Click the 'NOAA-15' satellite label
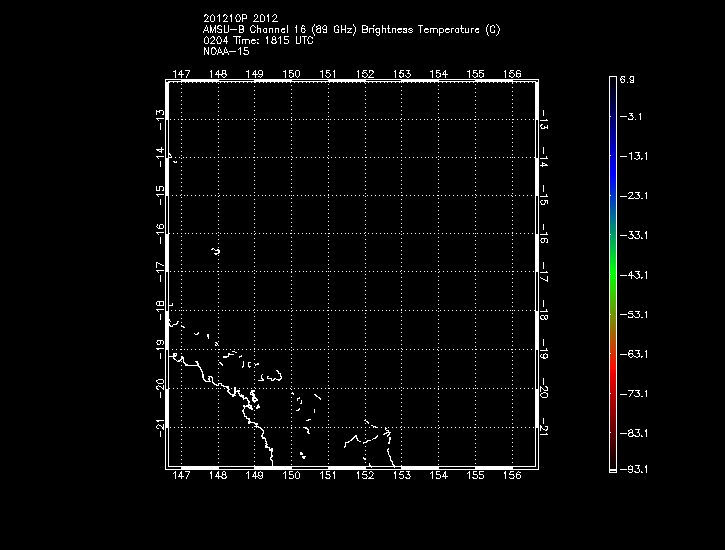Image resolution: width=725 pixels, height=550 pixels. [x=226, y=51]
